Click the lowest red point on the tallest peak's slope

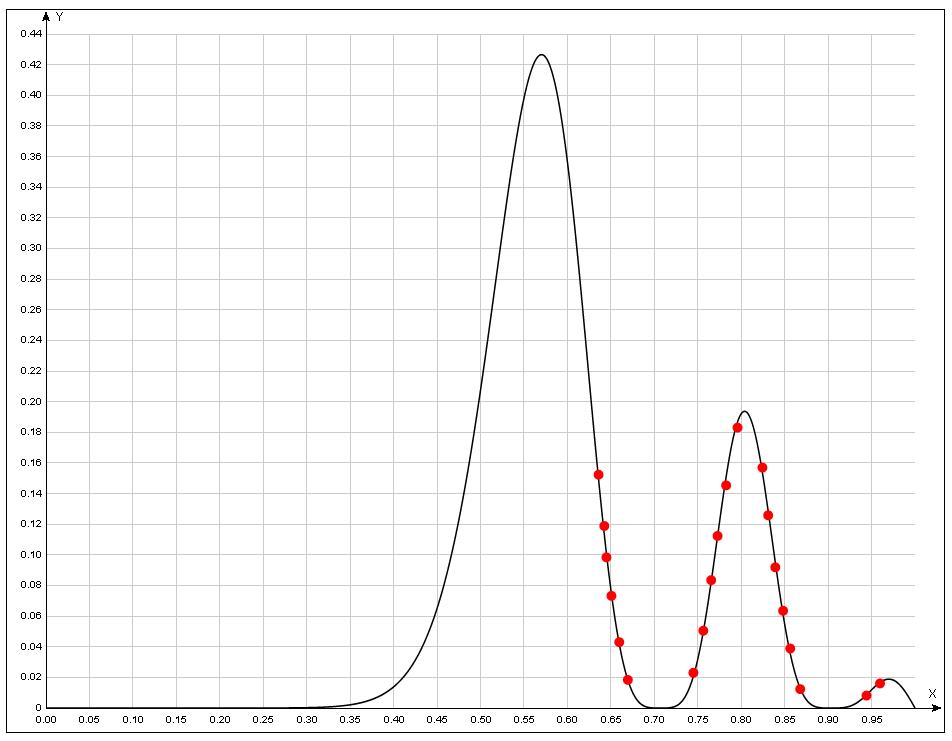click(x=628, y=680)
